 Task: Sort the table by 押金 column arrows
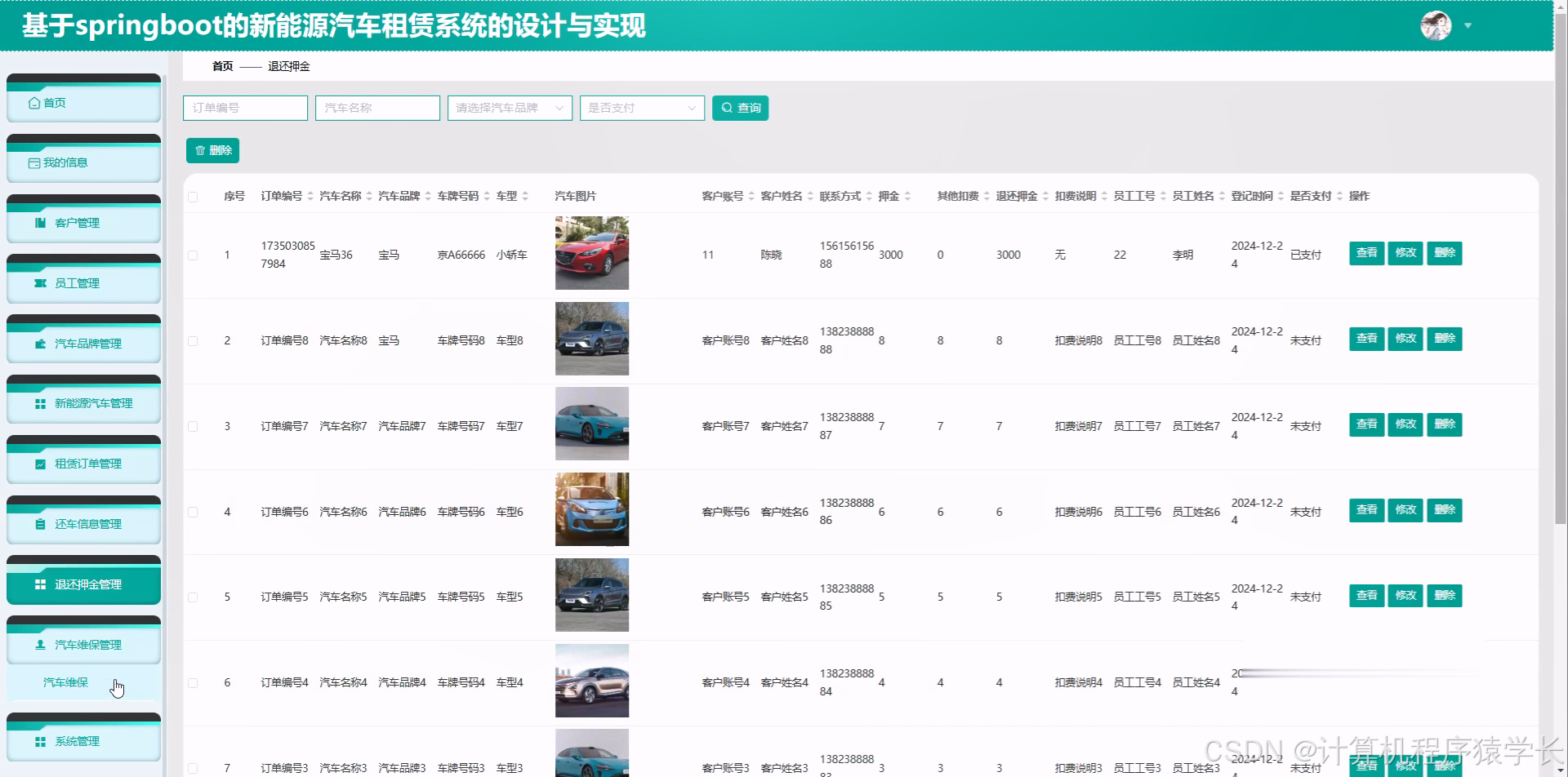pyautogui.click(x=909, y=196)
